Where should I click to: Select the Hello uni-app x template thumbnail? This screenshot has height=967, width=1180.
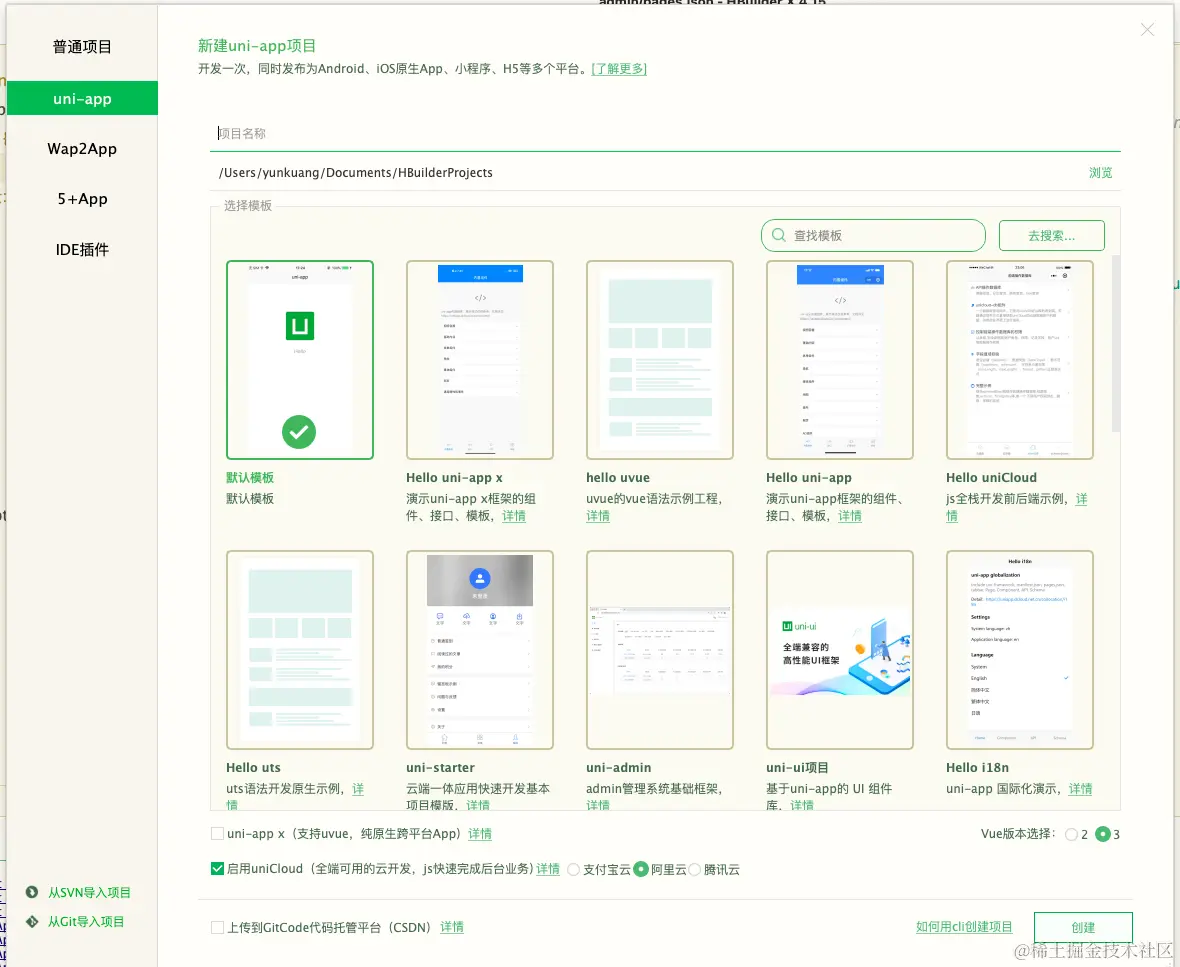click(480, 360)
